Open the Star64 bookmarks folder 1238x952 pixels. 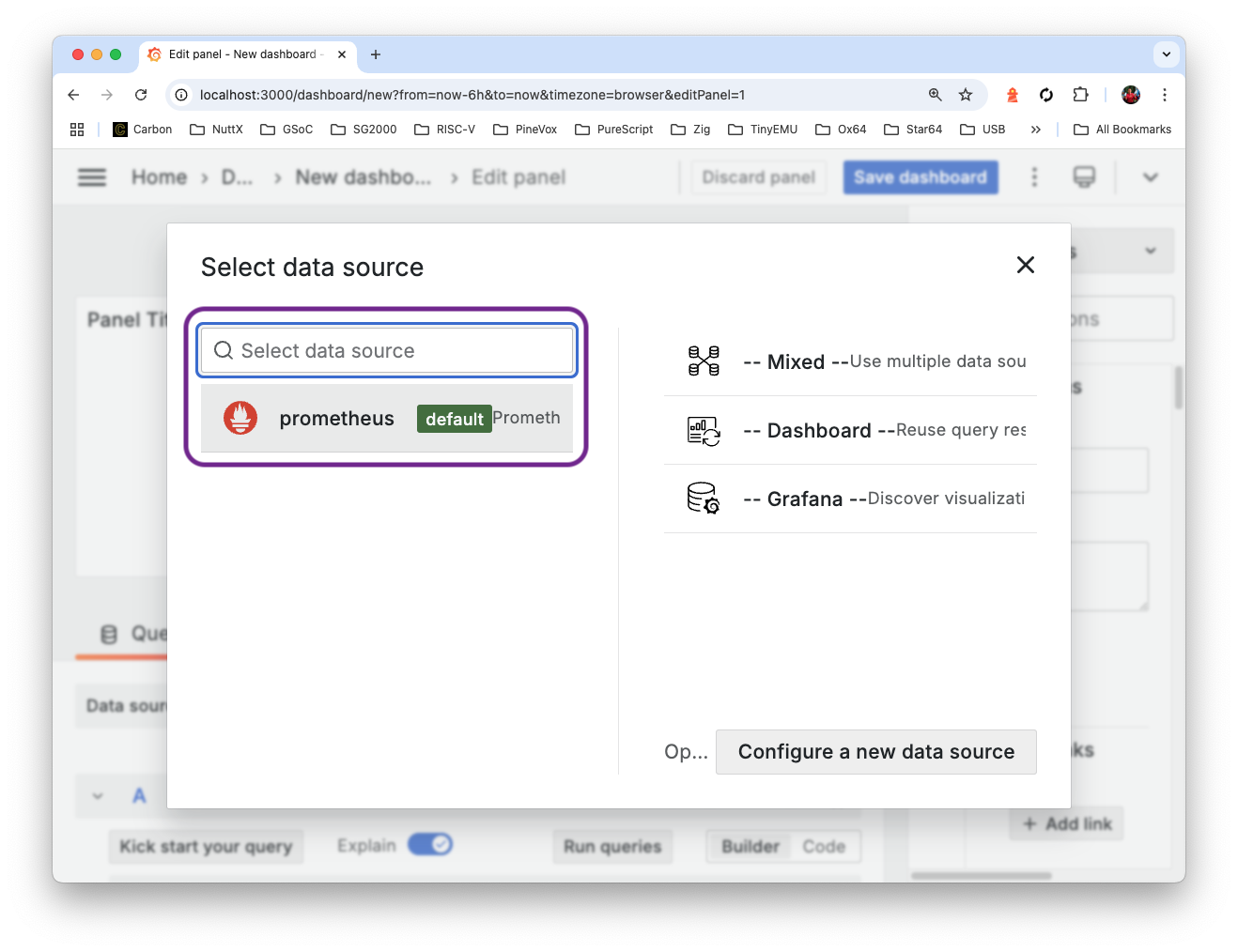point(914,130)
